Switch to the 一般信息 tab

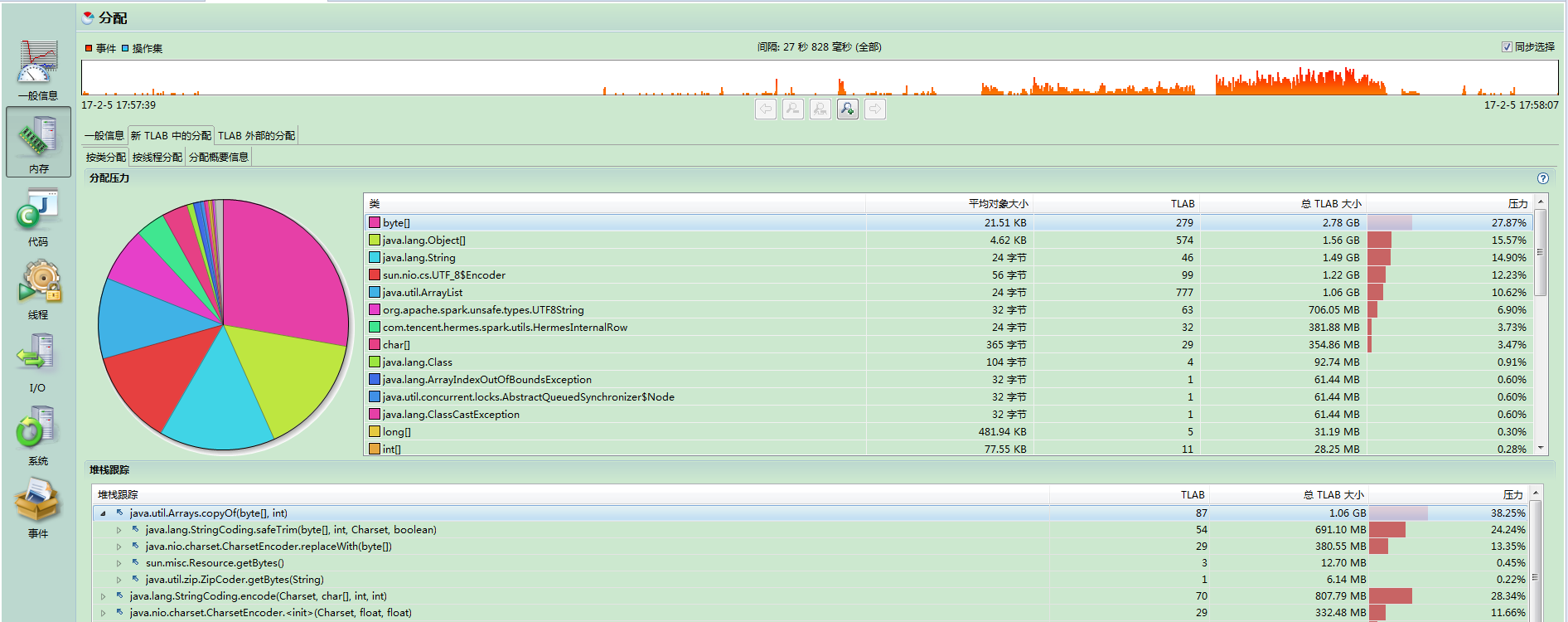pos(104,136)
